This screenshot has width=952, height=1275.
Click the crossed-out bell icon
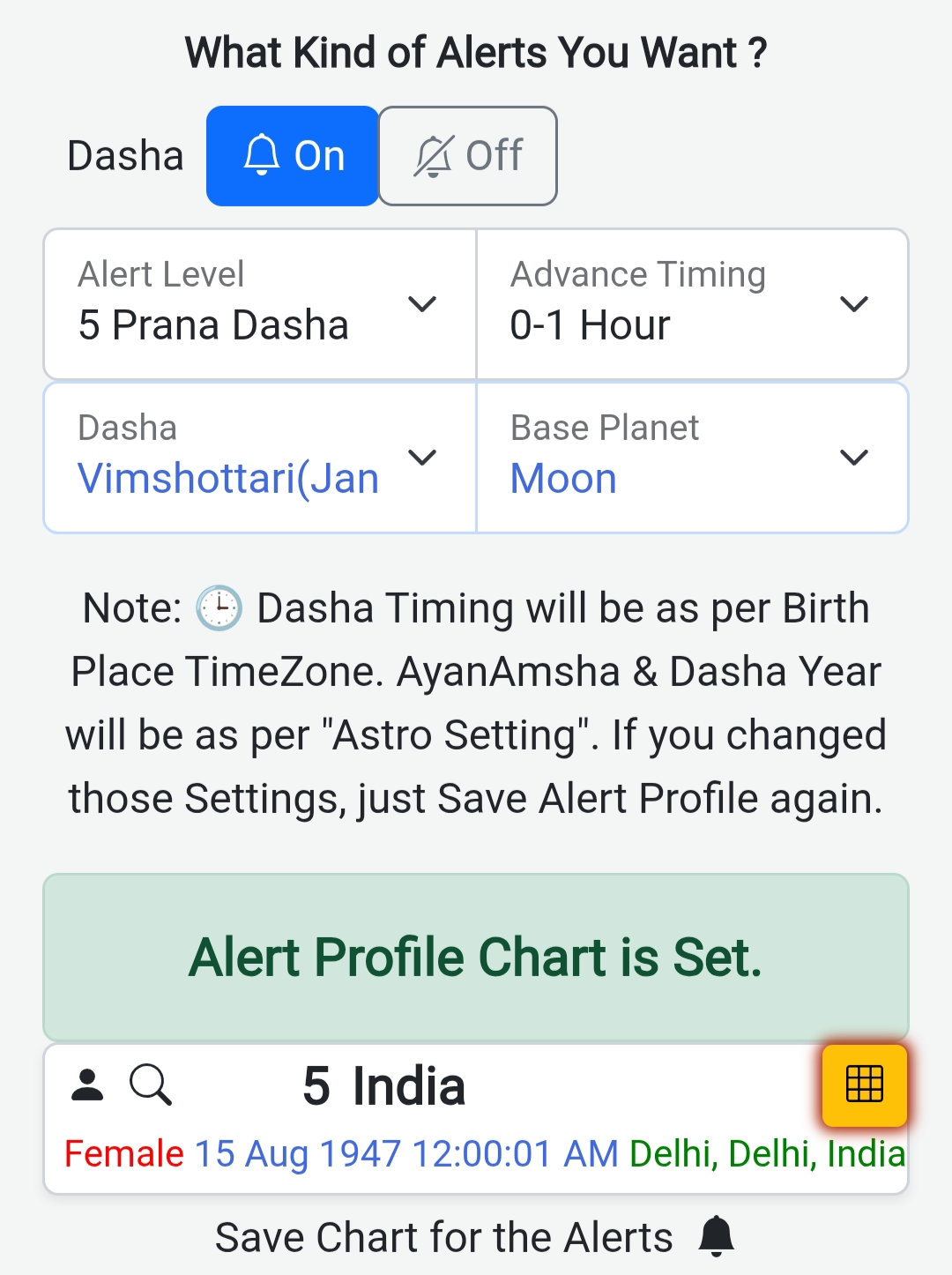434,156
